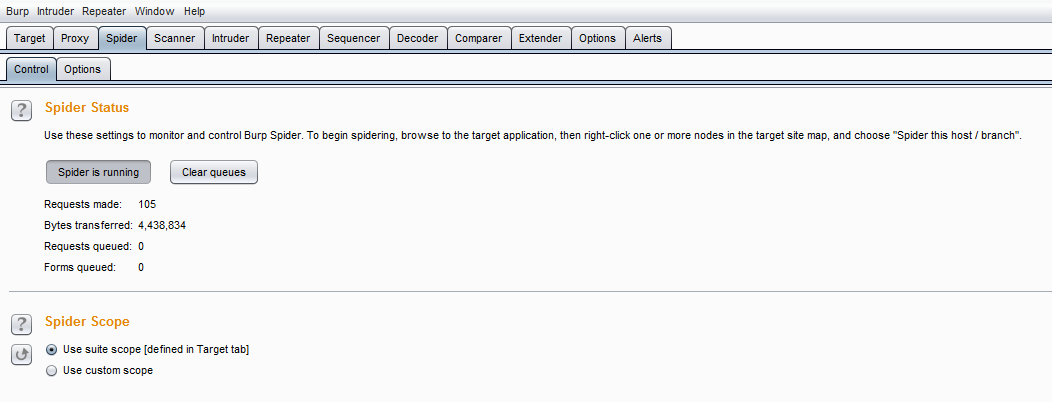
Task: Select Use suite scope radio option
Action: (52, 350)
